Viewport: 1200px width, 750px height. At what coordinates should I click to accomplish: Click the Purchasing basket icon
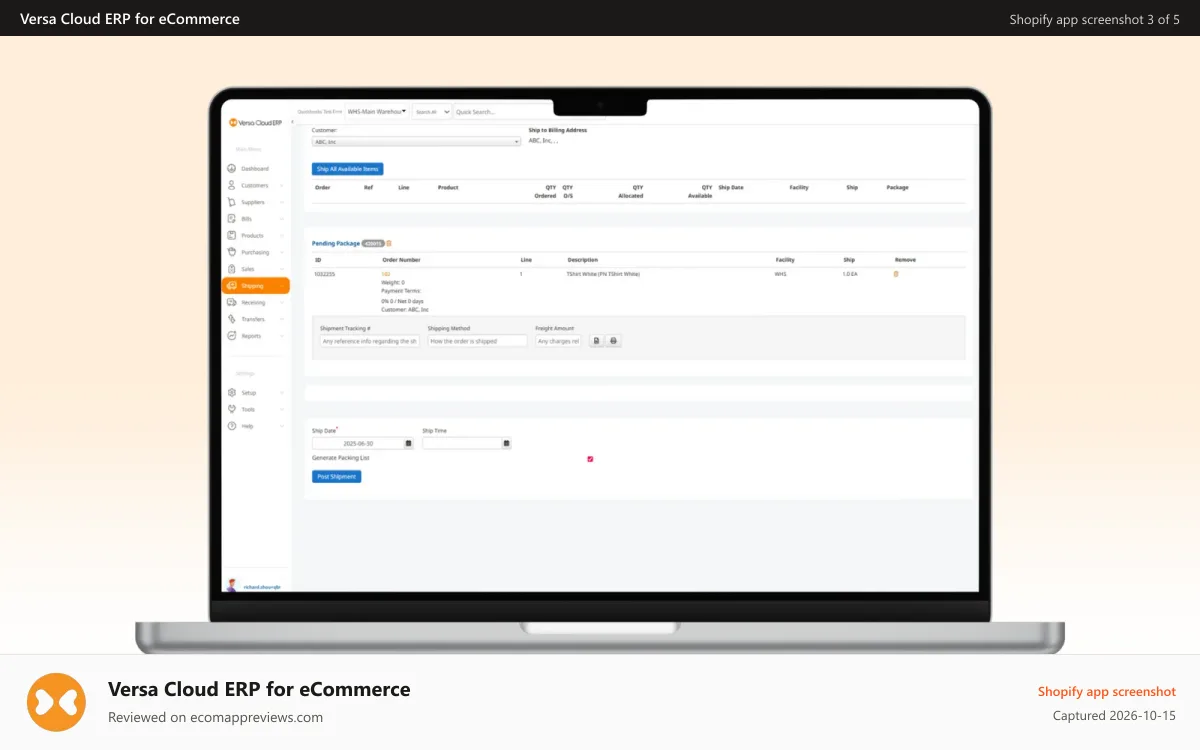(232, 252)
